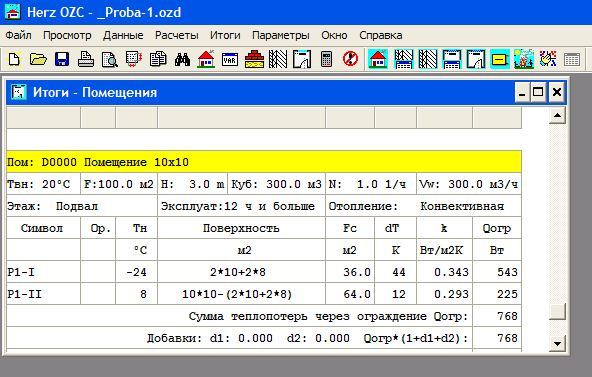Click the P1-I symbol cell
Image resolution: width=592 pixels, height=377 pixels.
(43, 272)
